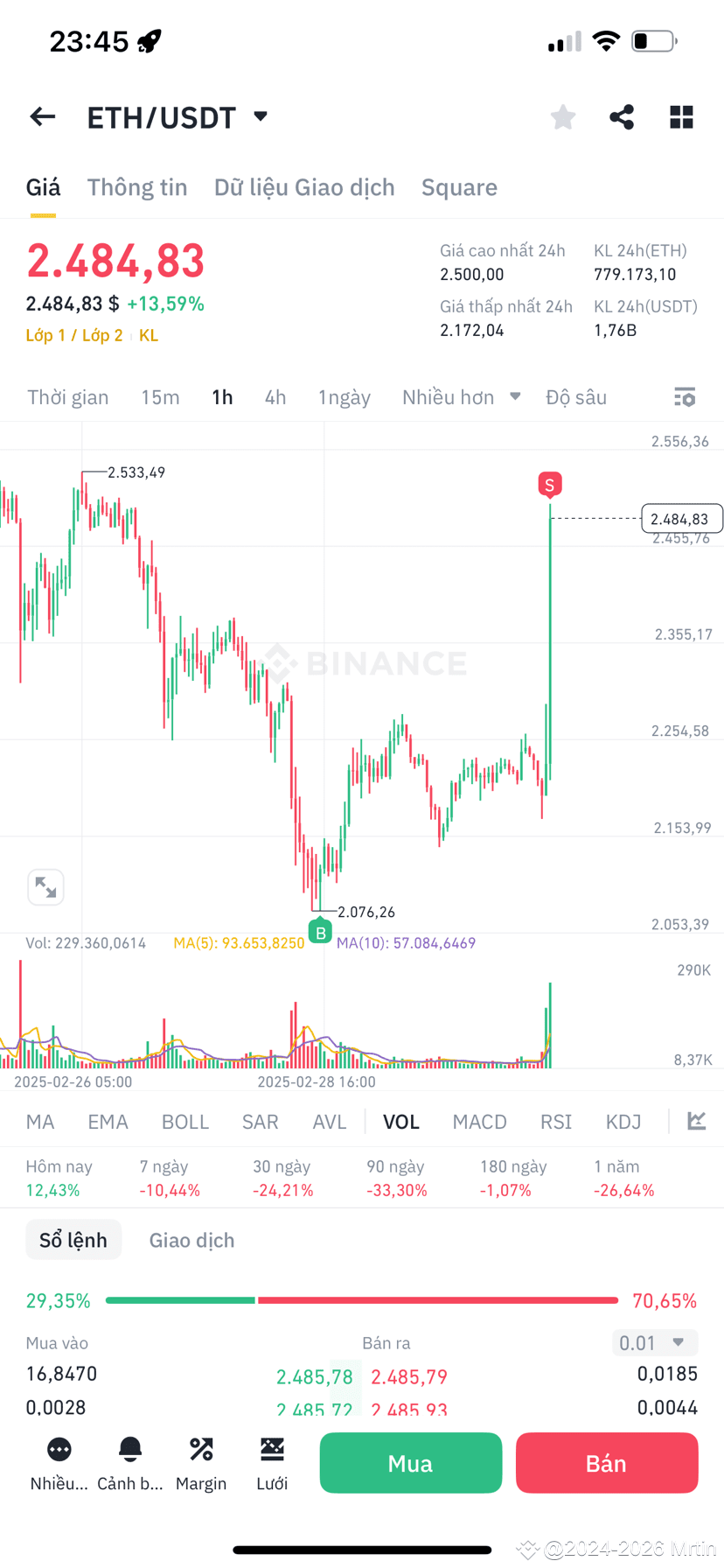Open the Lưới grid-bot icon
This screenshot has height=1568, width=724.
(271, 1461)
